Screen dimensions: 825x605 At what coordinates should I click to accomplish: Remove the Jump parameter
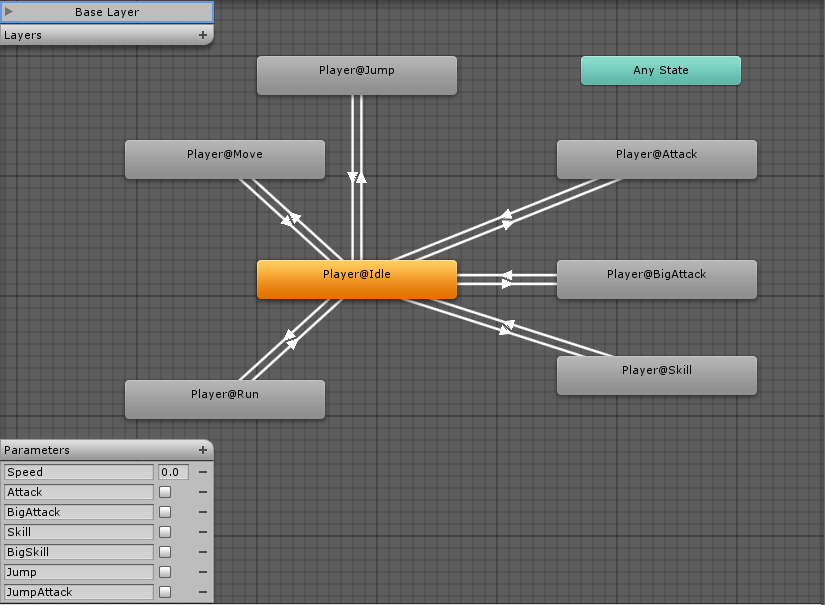pos(203,572)
